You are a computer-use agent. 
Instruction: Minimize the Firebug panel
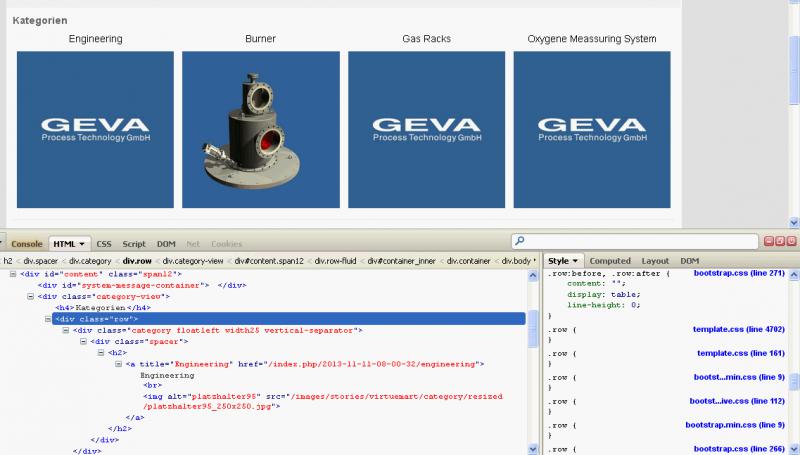click(768, 241)
